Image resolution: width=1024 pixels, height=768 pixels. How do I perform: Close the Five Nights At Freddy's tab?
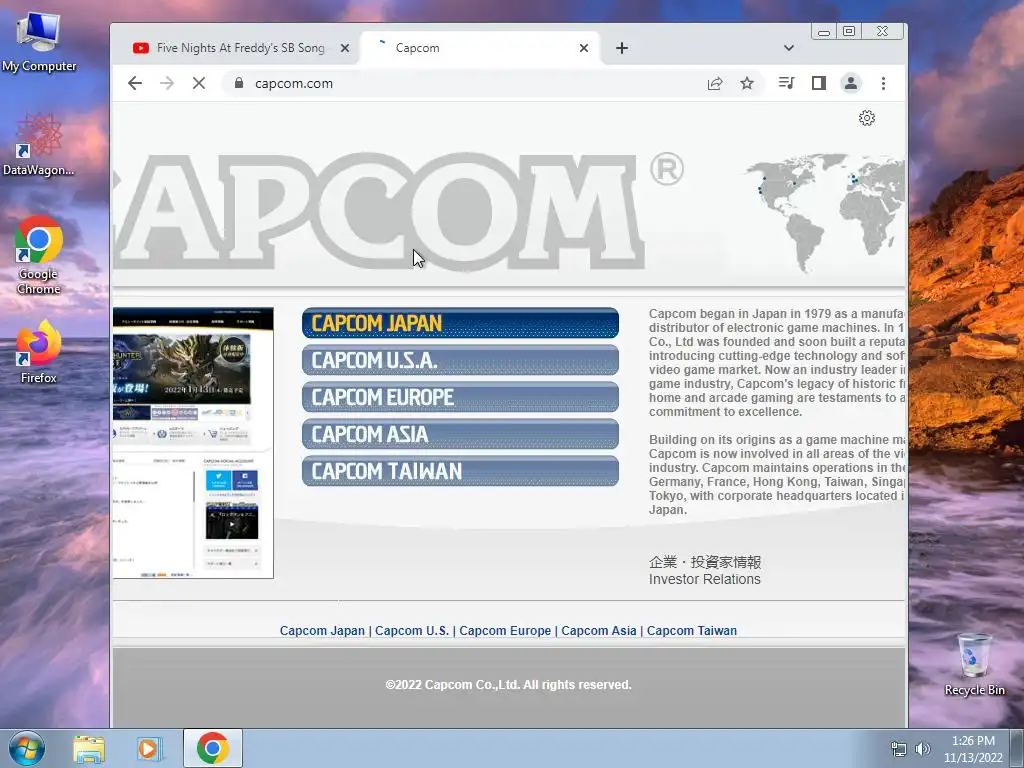(345, 48)
